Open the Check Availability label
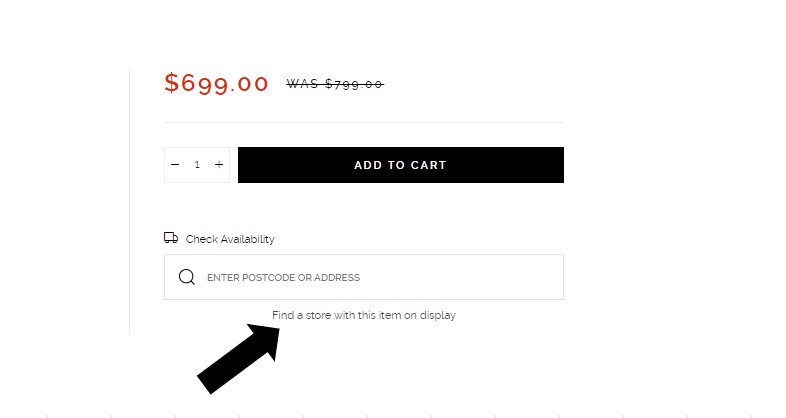This screenshot has width=786, height=418. coord(230,239)
